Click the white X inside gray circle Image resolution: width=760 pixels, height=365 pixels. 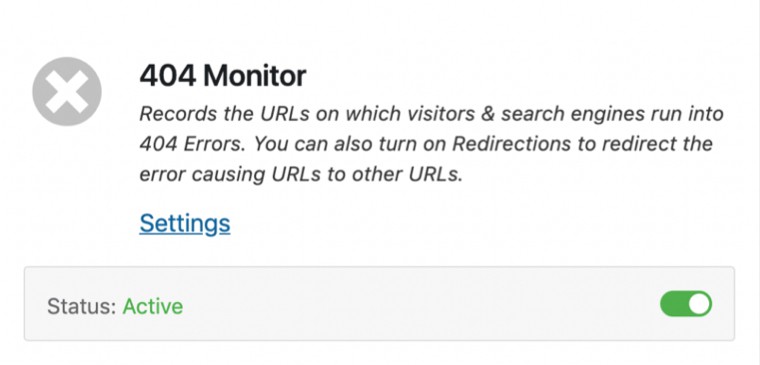coord(67,92)
